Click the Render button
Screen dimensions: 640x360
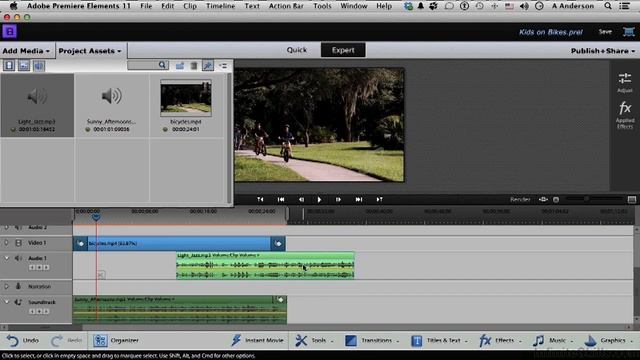click(520, 200)
